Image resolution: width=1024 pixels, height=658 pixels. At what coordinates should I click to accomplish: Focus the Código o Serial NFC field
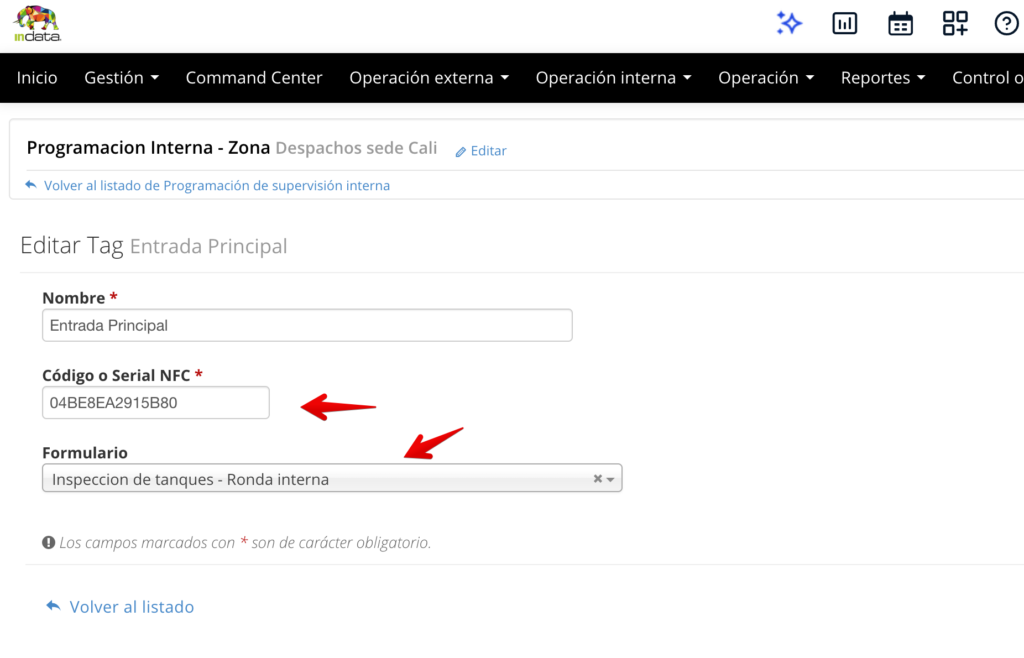tap(155, 403)
